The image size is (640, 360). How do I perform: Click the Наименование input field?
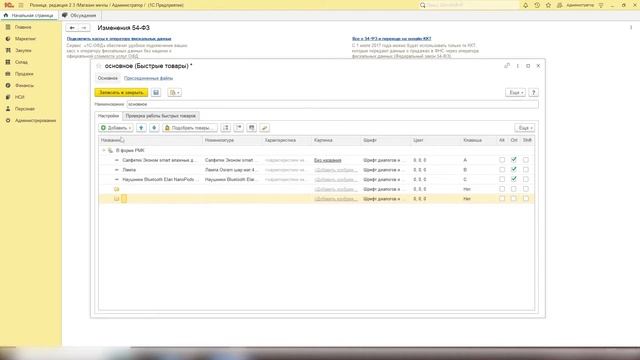click(332, 104)
